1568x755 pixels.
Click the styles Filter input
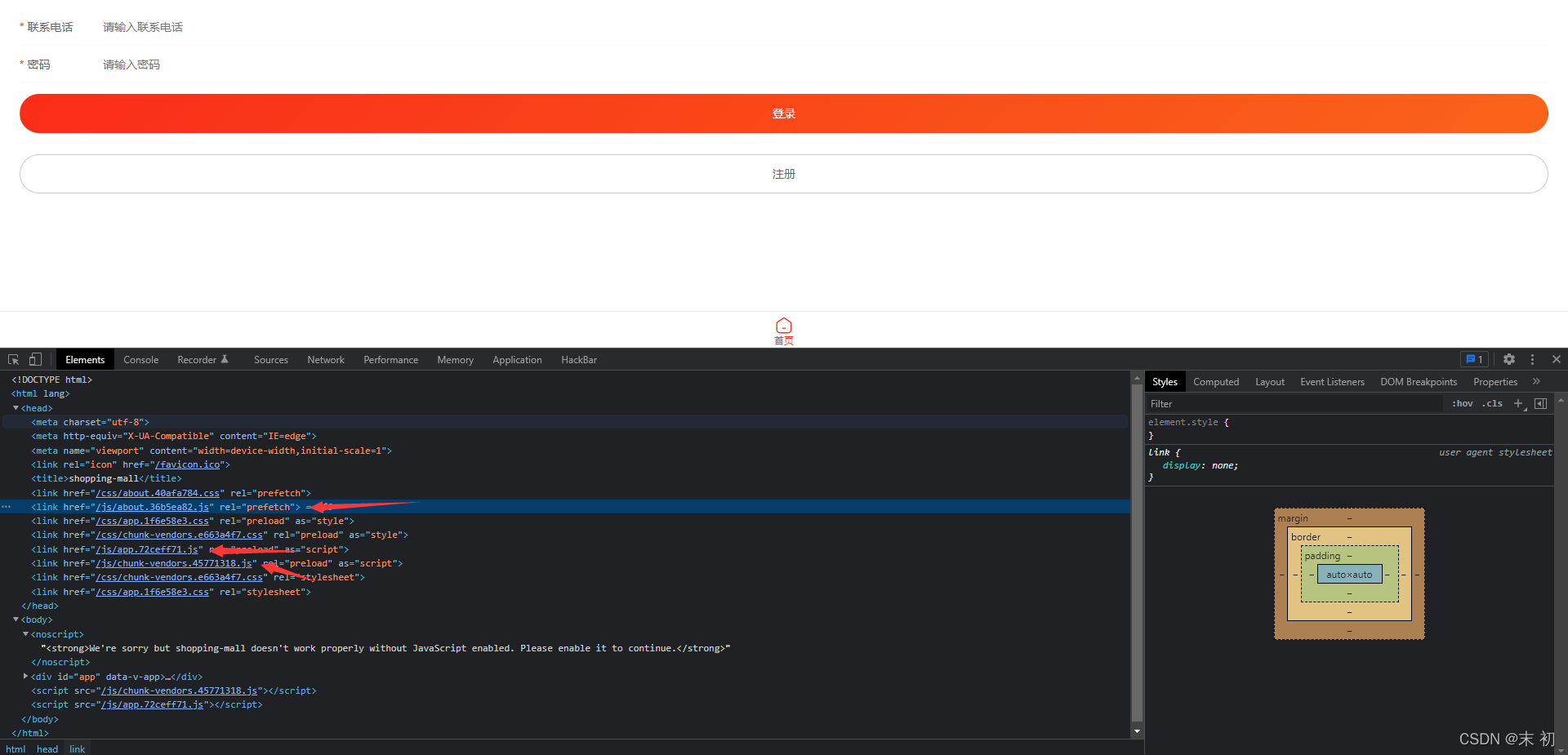(x=1294, y=403)
